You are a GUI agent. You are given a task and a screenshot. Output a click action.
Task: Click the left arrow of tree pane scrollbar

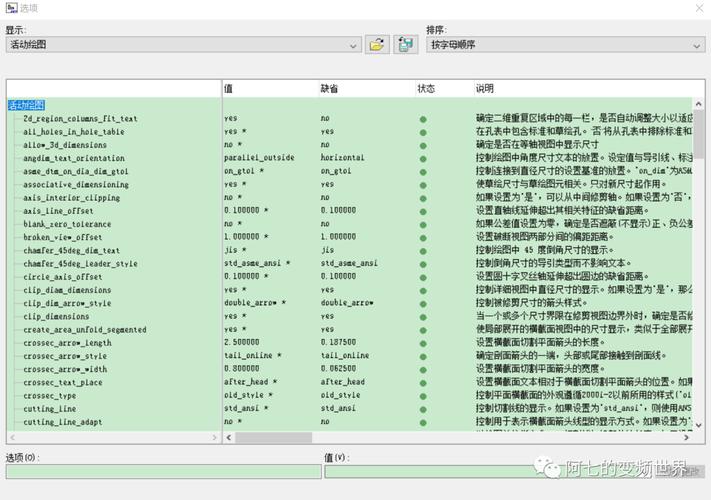click(x=12, y=437)
